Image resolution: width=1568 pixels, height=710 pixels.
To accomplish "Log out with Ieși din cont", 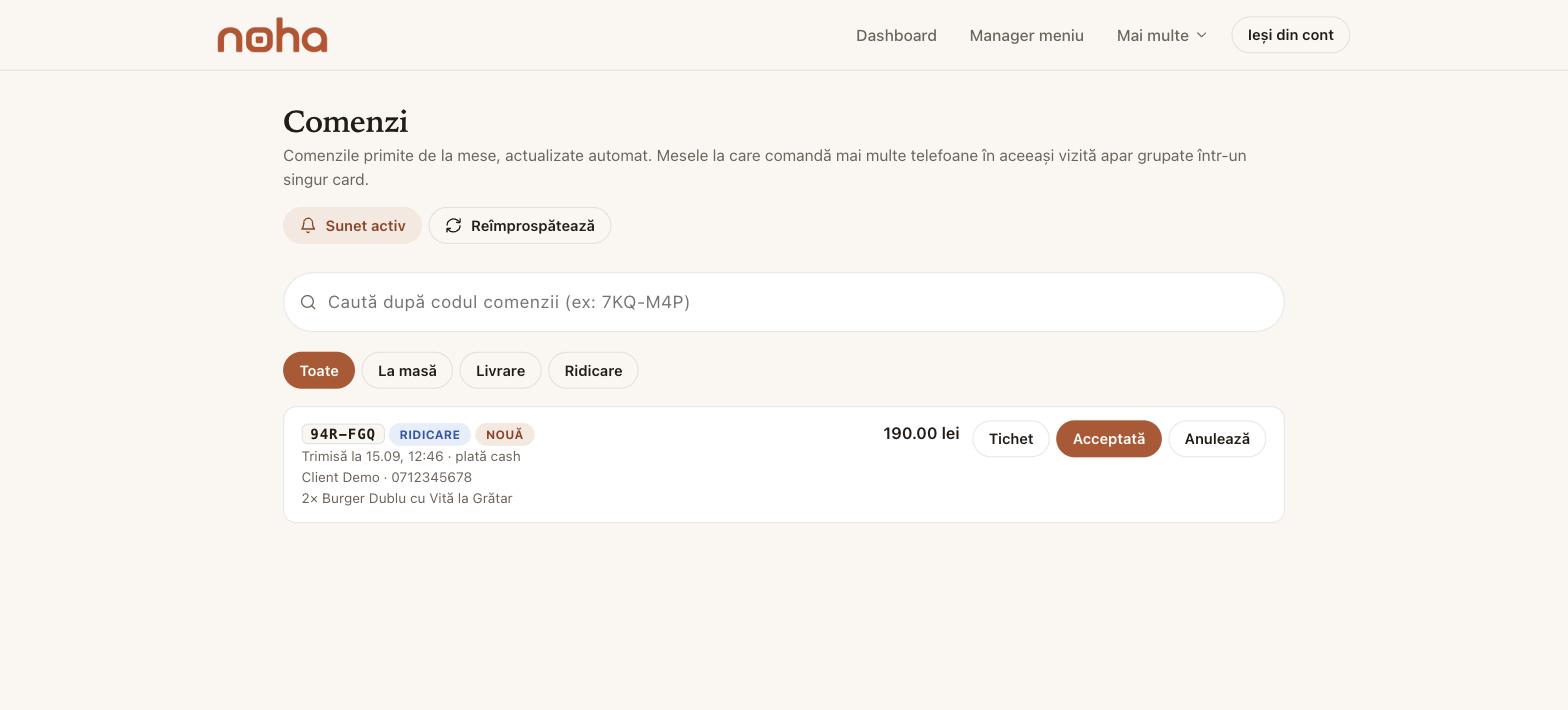I will click(1290, 35).
